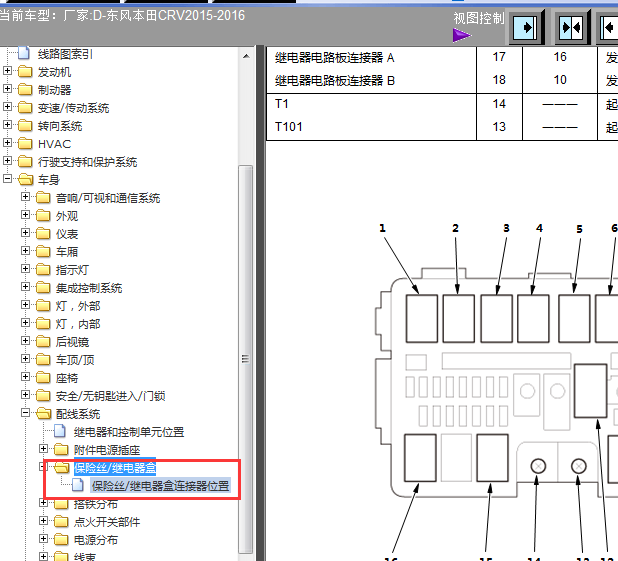618x561 pixels.
Task: Open 继电器和控制单元位置 page
Action: [x=129, y=432]
